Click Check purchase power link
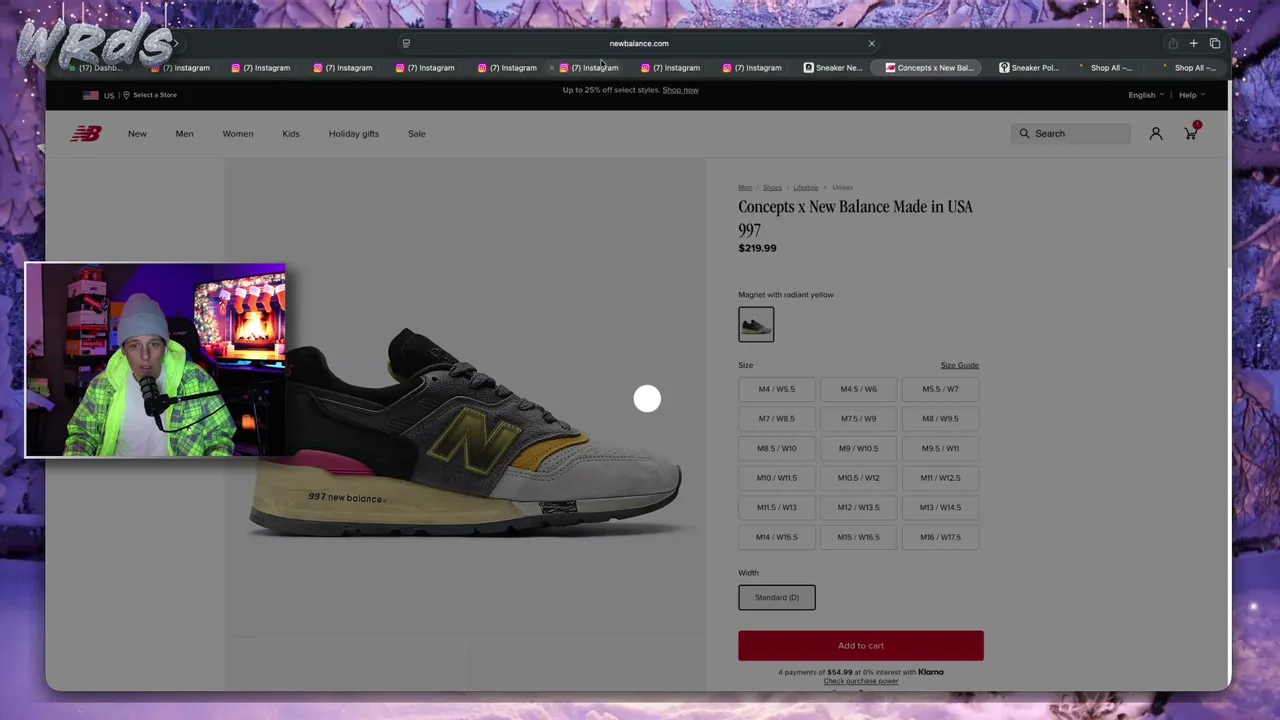 tap(861, 681)
